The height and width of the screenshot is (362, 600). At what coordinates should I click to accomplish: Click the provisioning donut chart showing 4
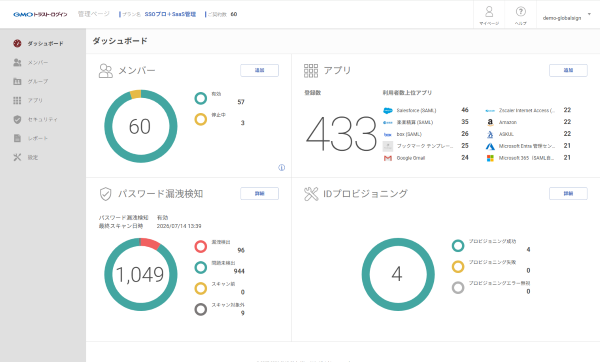coord(398,274)
